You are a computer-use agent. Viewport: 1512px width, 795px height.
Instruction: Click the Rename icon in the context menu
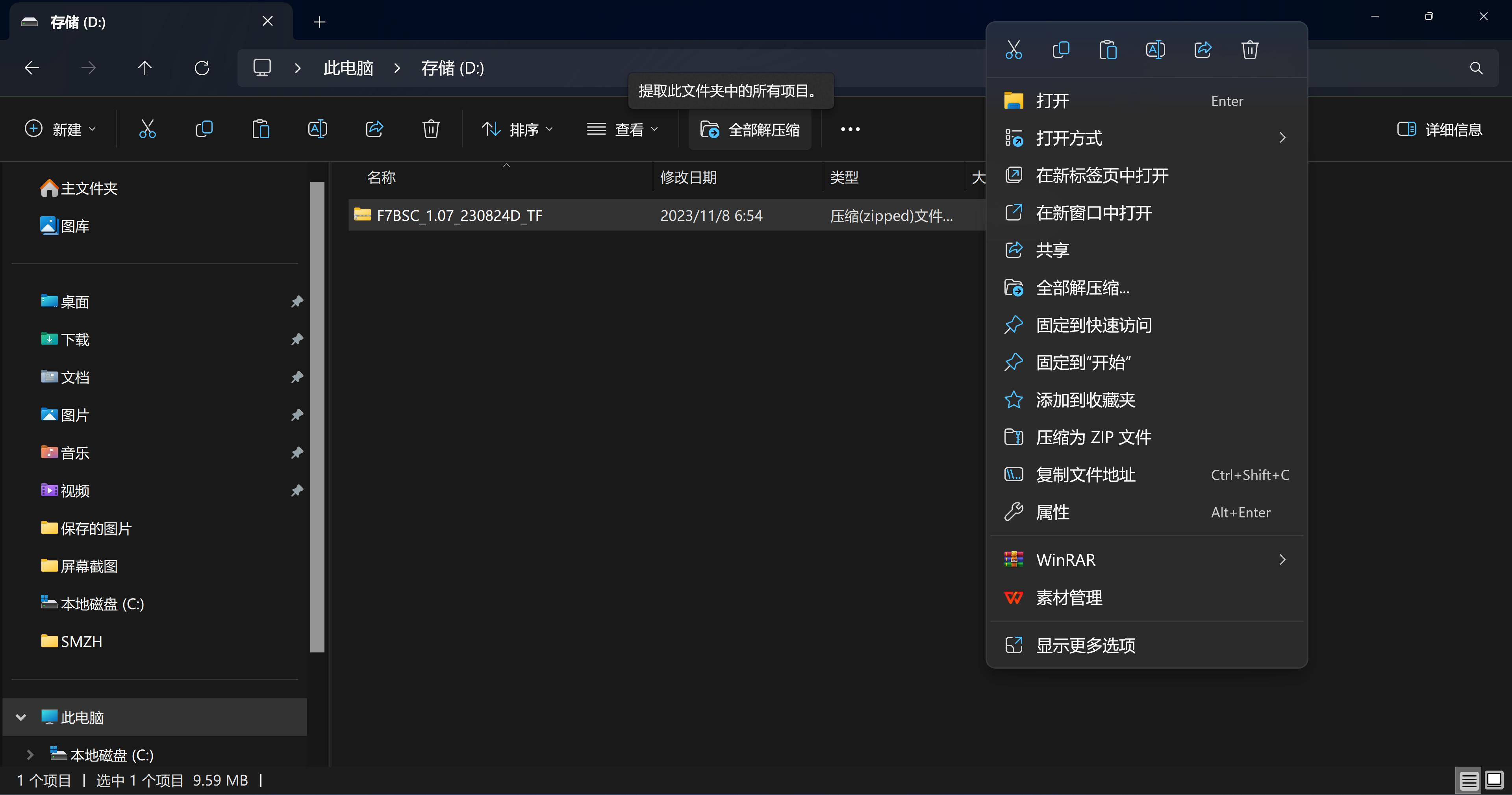pos(1155,50)
